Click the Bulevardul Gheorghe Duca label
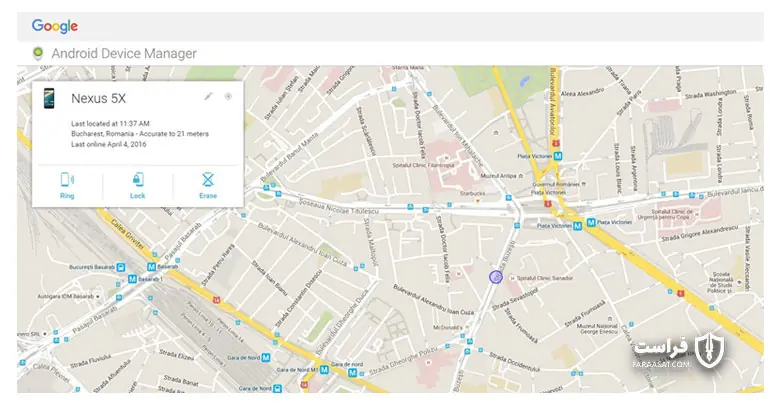780x405 pixels. (342, 322)
